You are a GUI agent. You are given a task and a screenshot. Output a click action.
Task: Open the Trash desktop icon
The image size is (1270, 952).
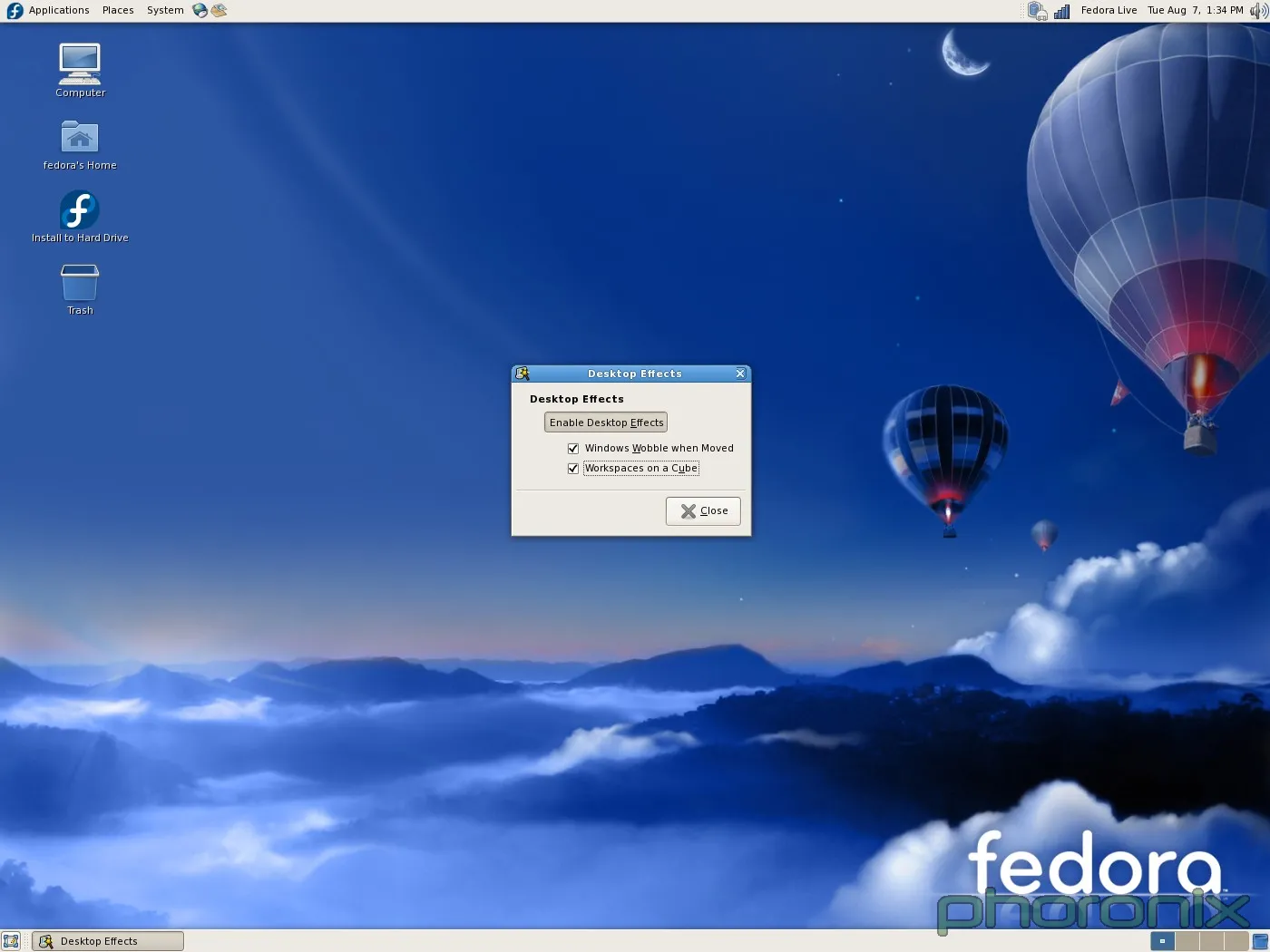[x=80, y=283]
